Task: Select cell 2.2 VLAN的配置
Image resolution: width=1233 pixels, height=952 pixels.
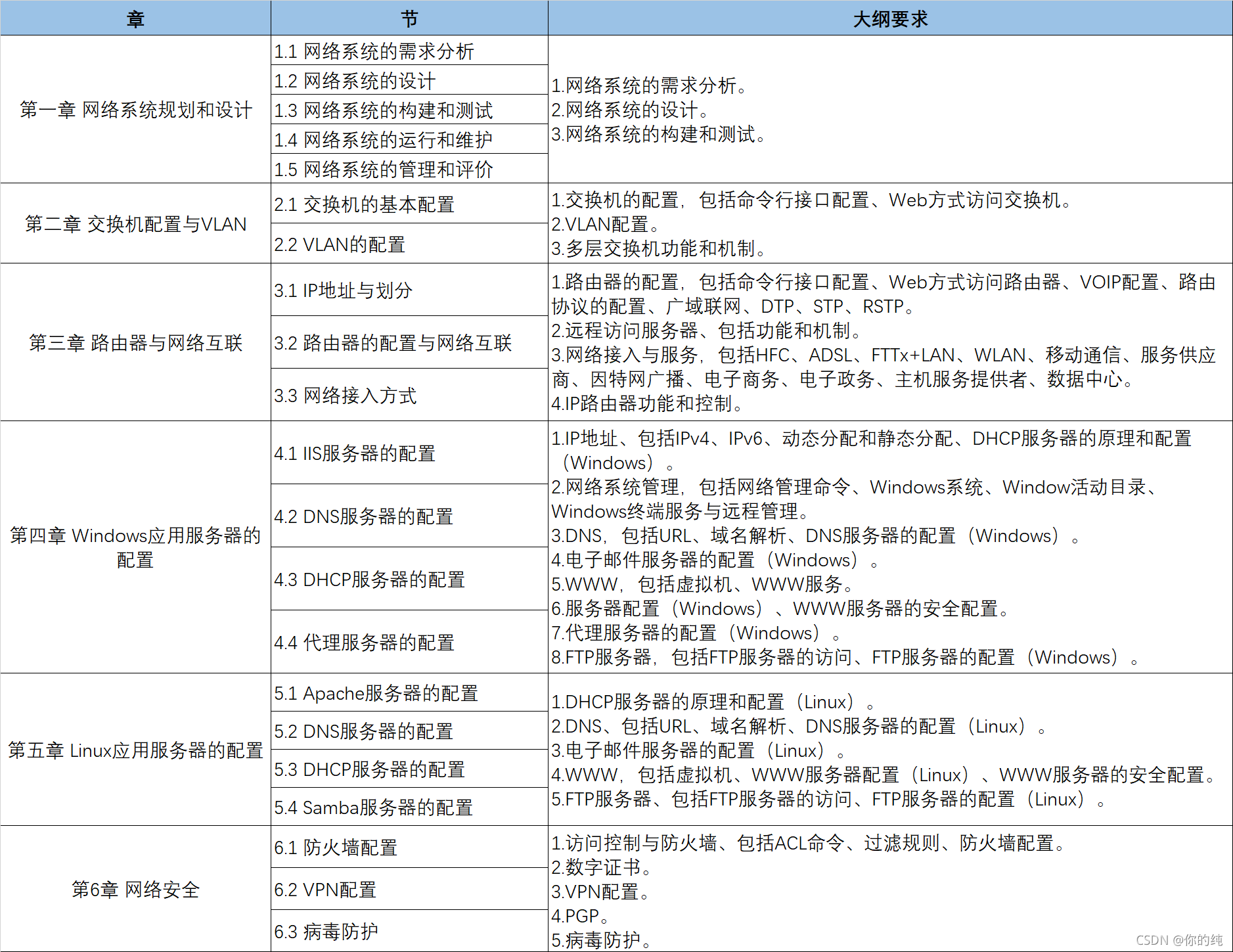Action: [x=409, y=244]
